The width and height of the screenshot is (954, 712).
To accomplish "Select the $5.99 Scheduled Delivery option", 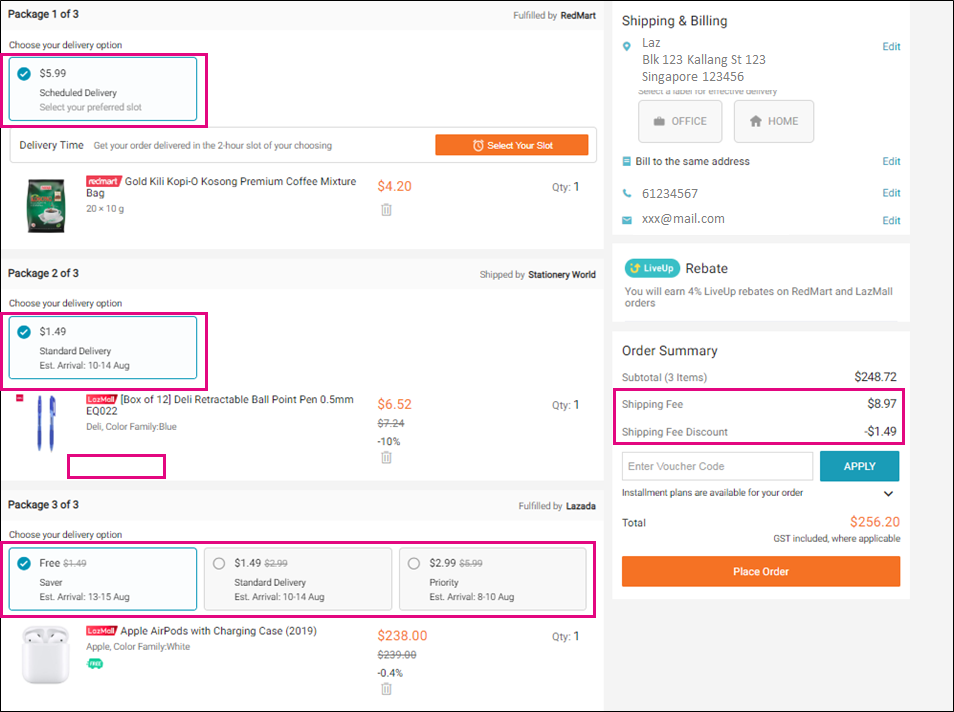I will pos(103,89).
